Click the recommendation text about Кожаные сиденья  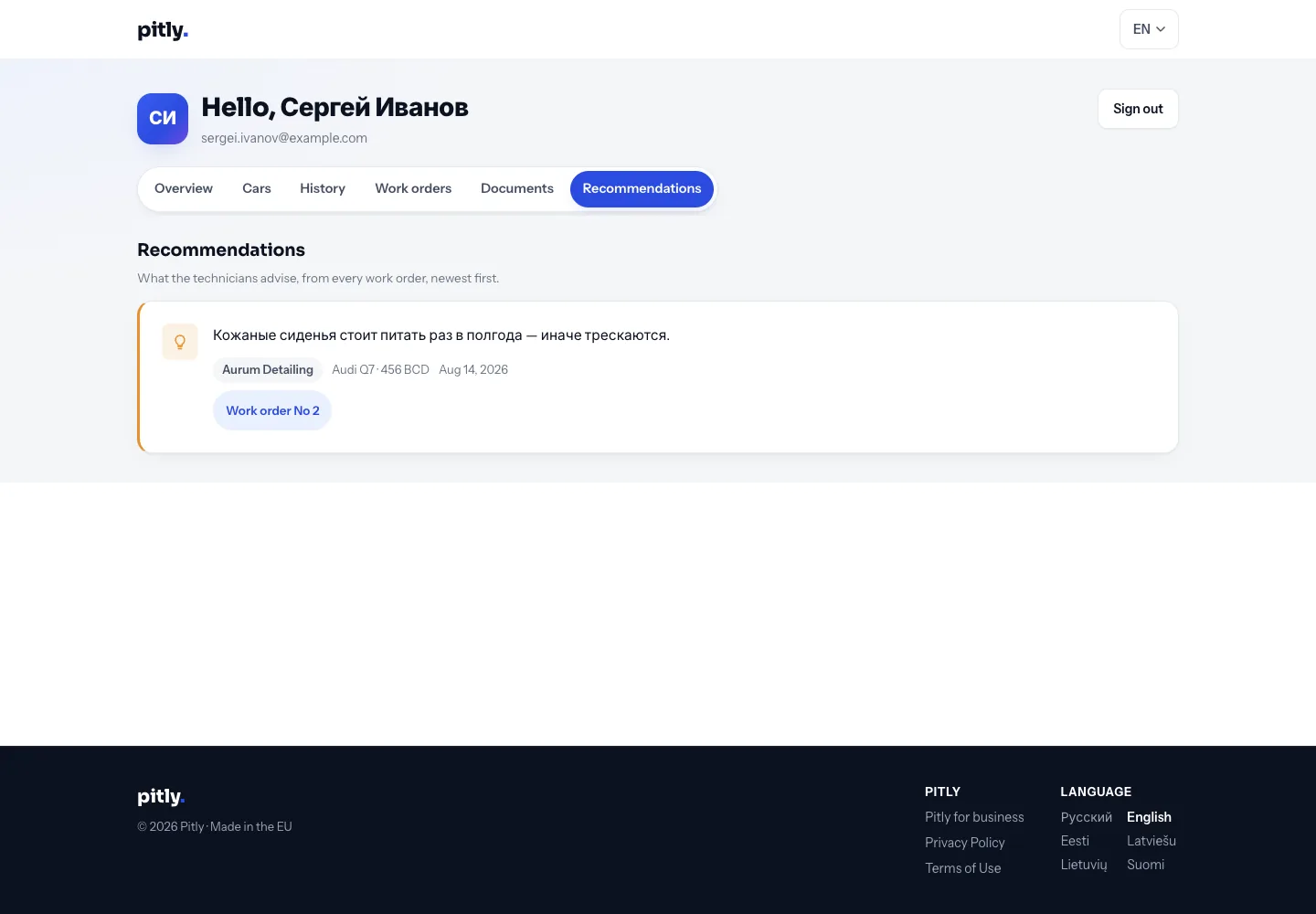click(x=441, y=335)
